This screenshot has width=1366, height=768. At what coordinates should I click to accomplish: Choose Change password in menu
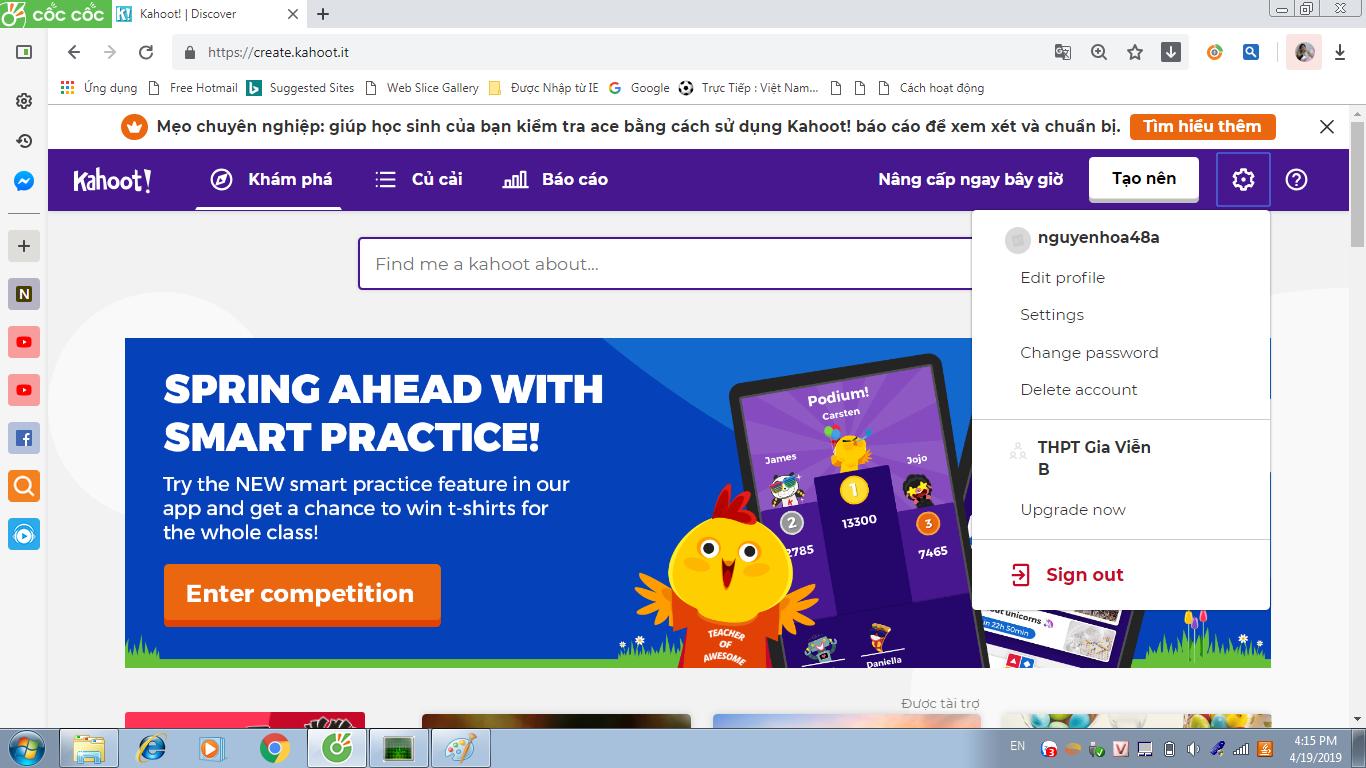coord(1089,352)
